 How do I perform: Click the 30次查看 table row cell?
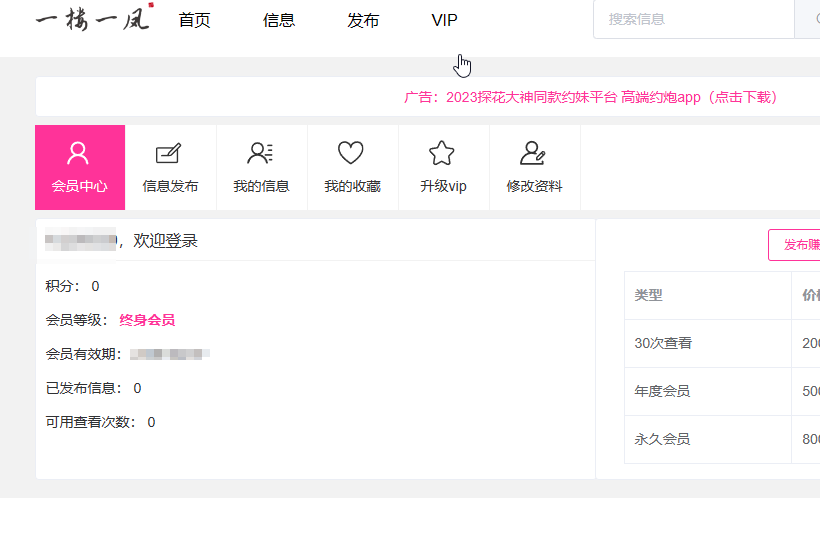coord(708,343)
